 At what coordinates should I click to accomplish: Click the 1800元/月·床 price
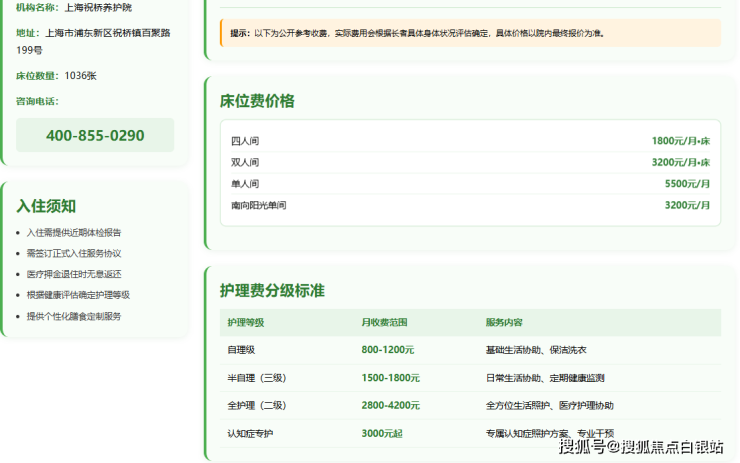coord(681,141)
